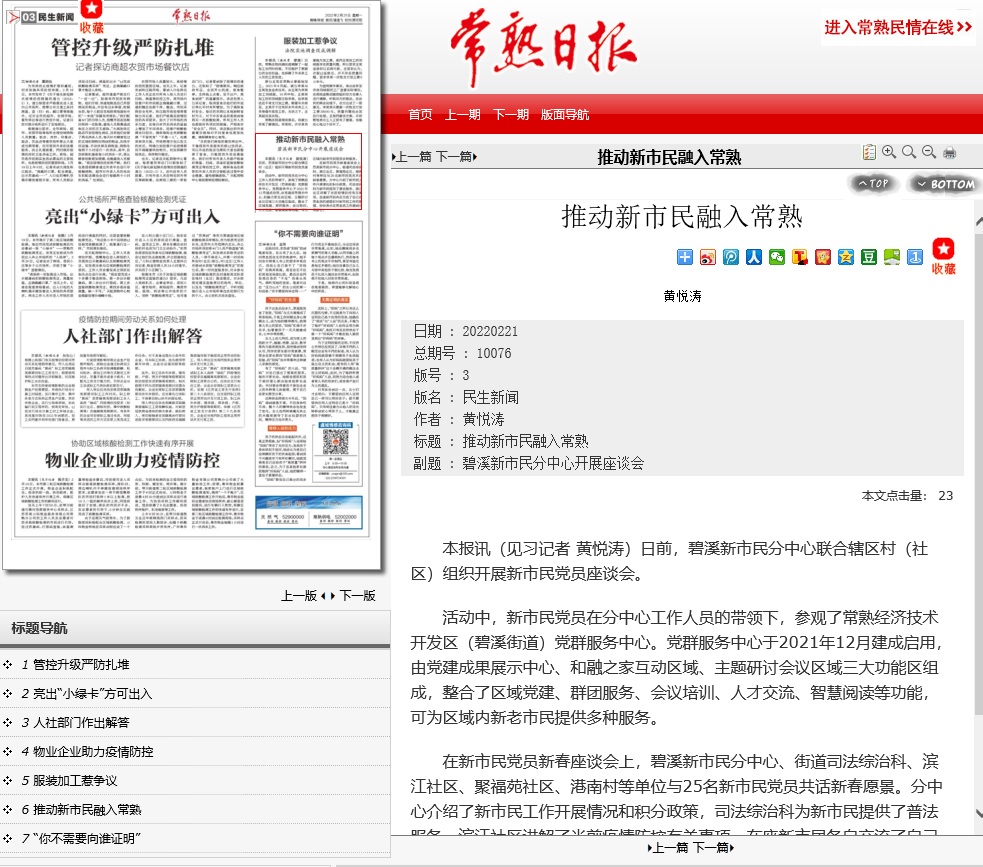The width and height of the screenshot is (983, 867).
Task: Favorite the article with the red star 收藏 button
Action: pyautogui.click(x=944, y=256)
